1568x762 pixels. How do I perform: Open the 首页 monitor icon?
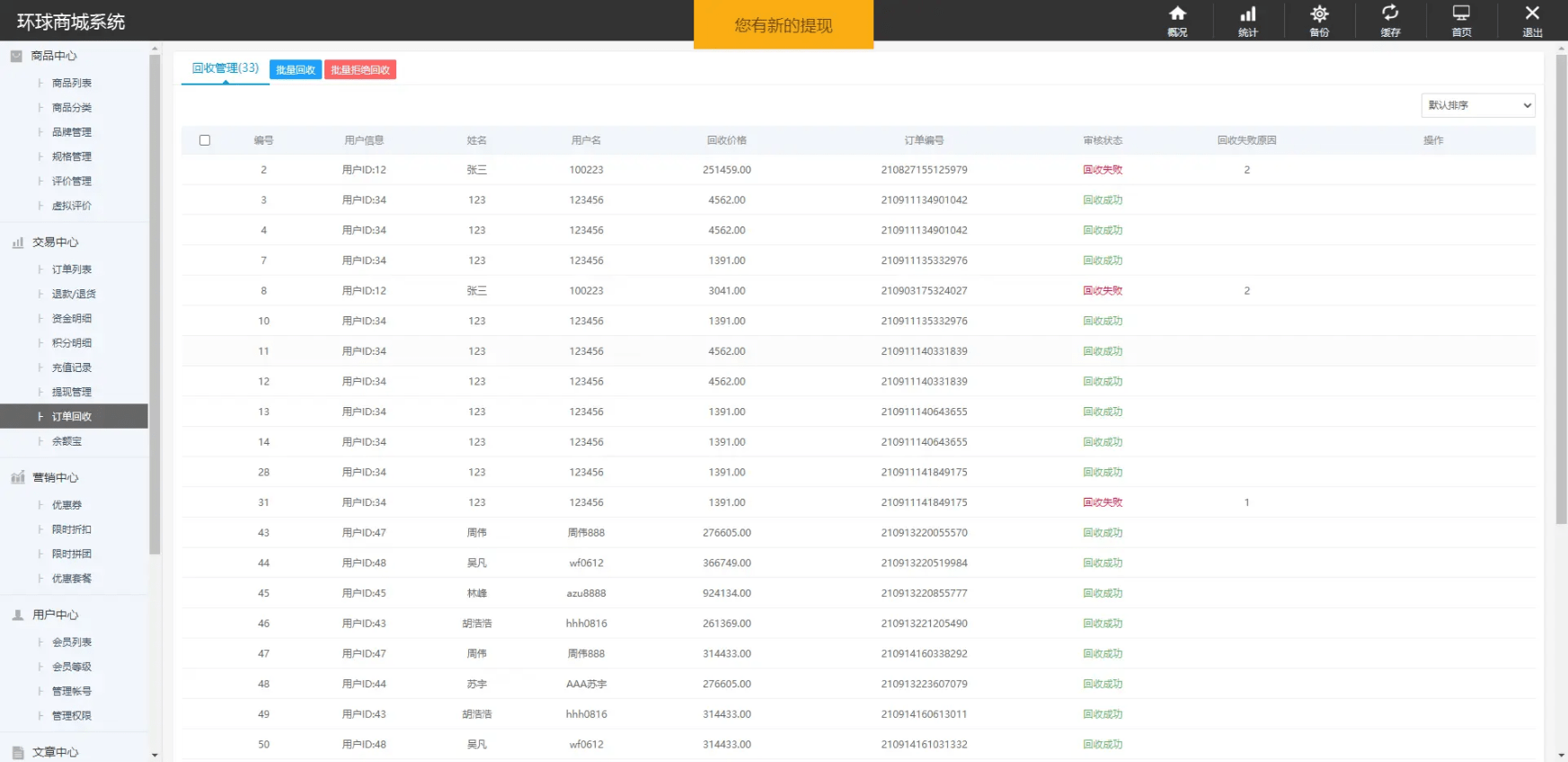click(1461, 13)
